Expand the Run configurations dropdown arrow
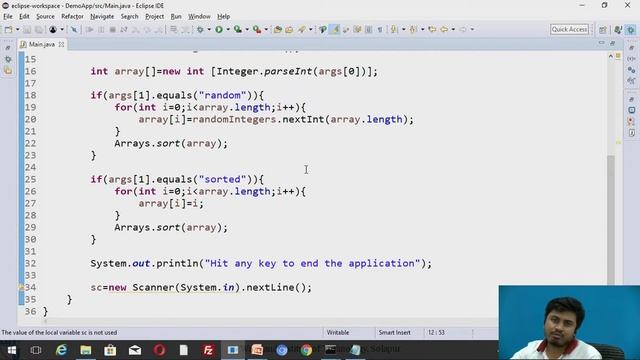This screenshot has width=640, height=360. (x=228, y=29)
